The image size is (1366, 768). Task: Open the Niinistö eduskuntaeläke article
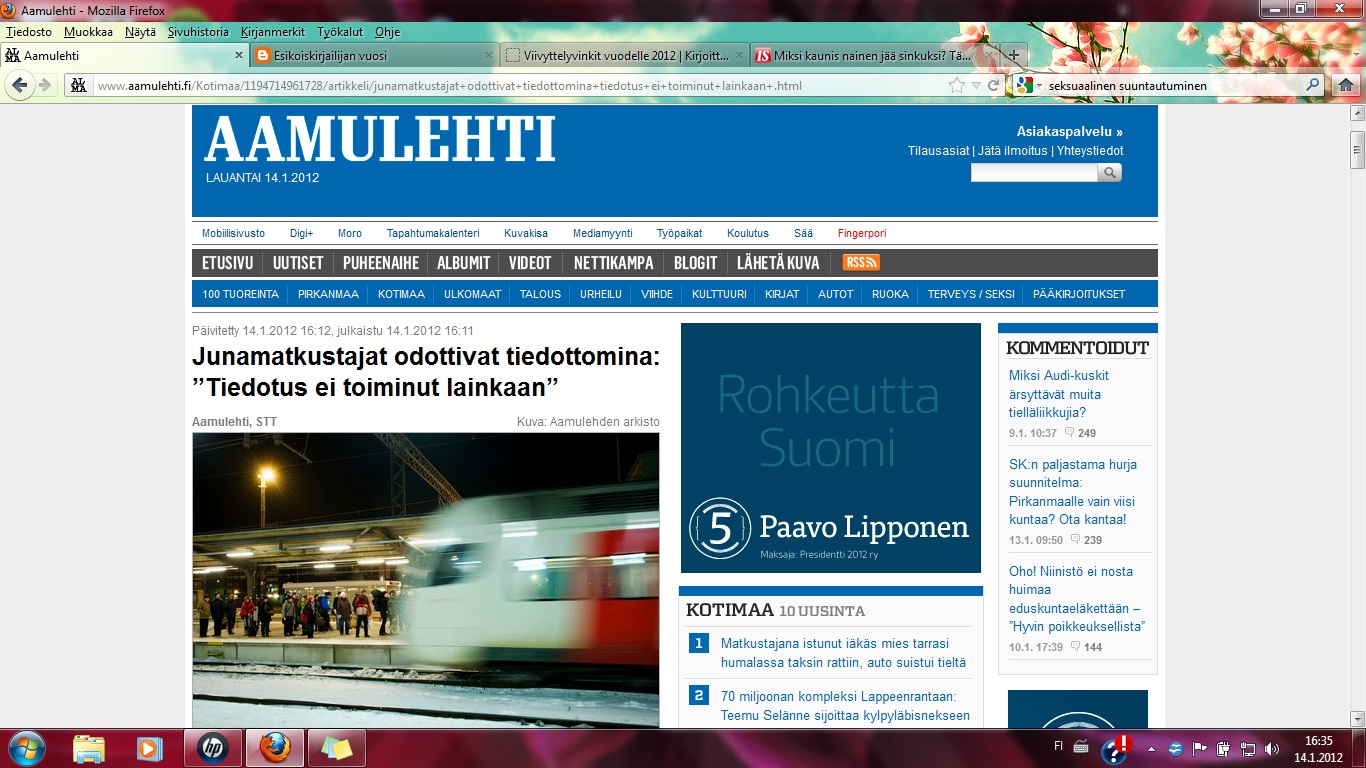coord(1076,599)
